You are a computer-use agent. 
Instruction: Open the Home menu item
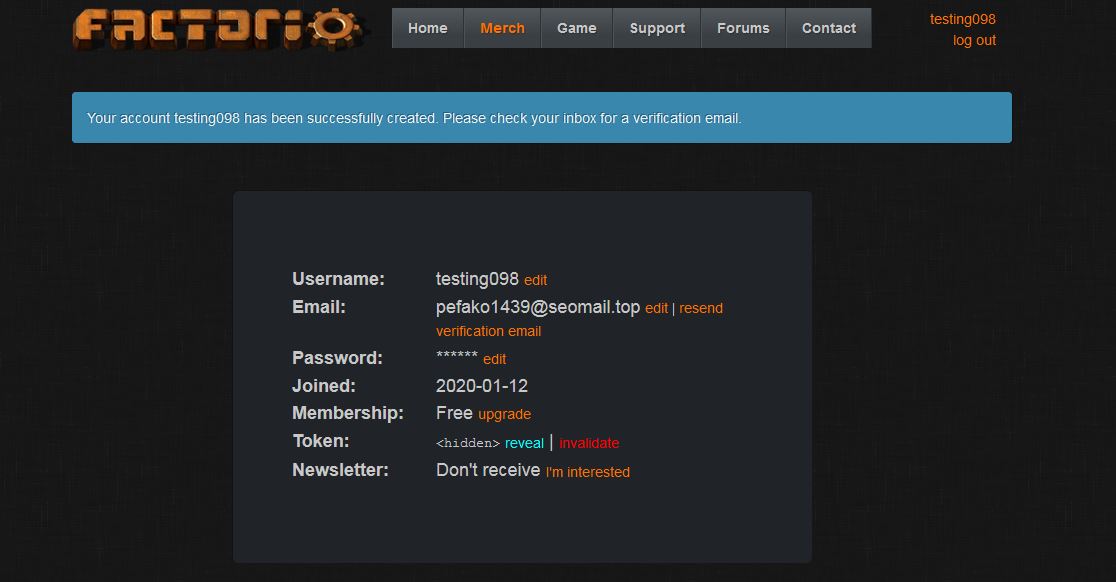(427, 28)
